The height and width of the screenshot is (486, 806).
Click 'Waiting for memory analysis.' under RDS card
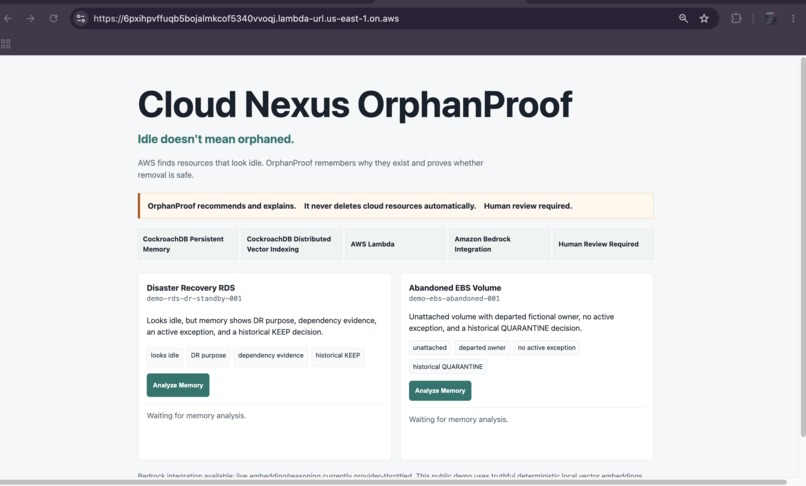coord(196,416)
